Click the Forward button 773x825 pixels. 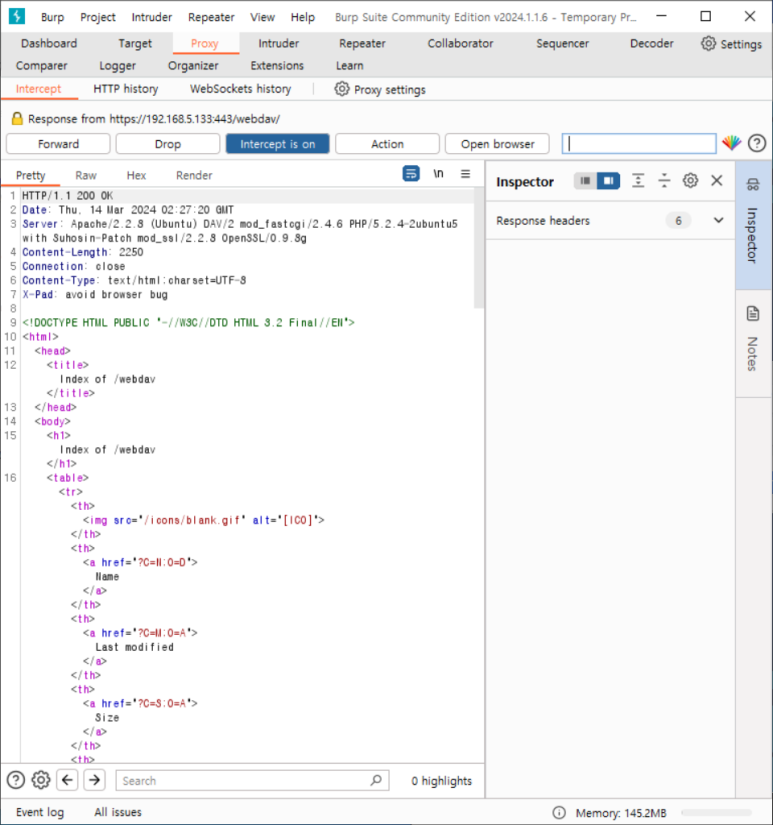(x=58, y=144)
